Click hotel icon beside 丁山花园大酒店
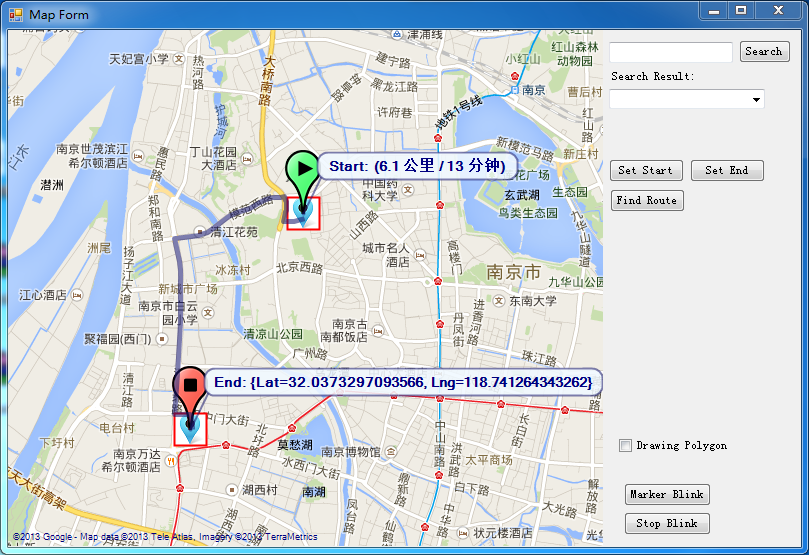Viewport: 809px width, 555px height. point(247,159)
